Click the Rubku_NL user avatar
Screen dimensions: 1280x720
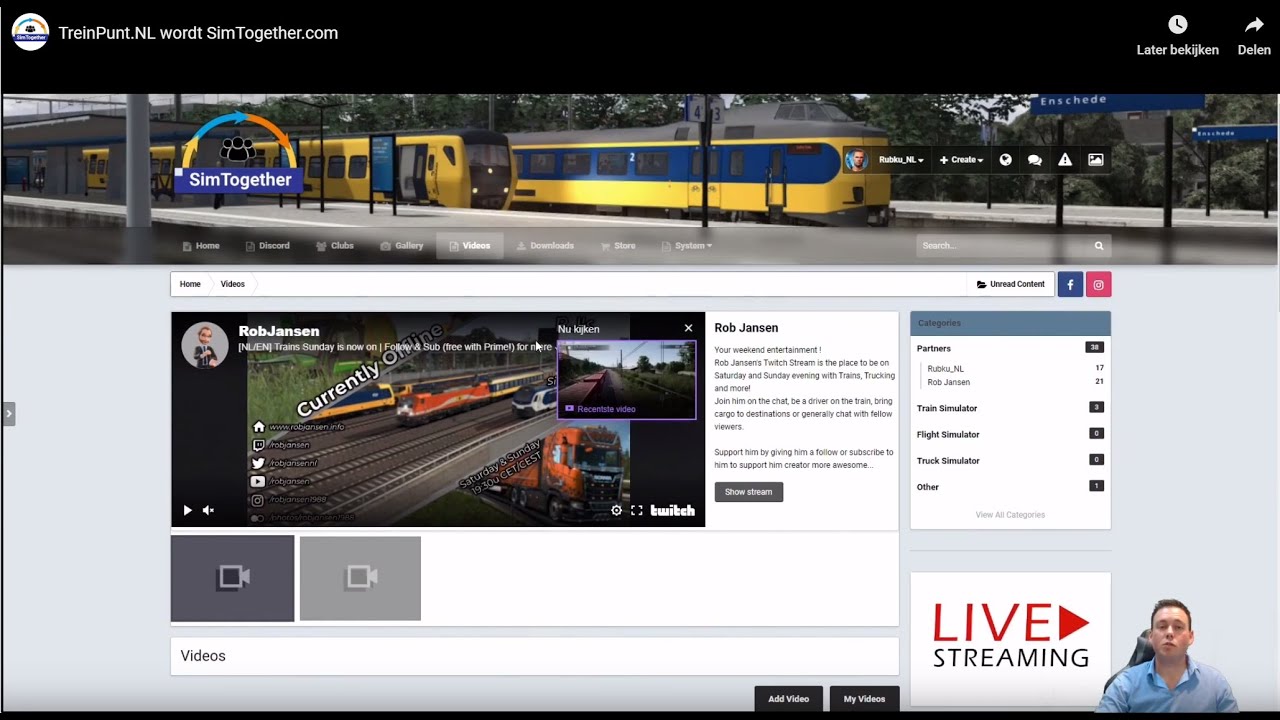pyautogui.click(x=855, y=160)
